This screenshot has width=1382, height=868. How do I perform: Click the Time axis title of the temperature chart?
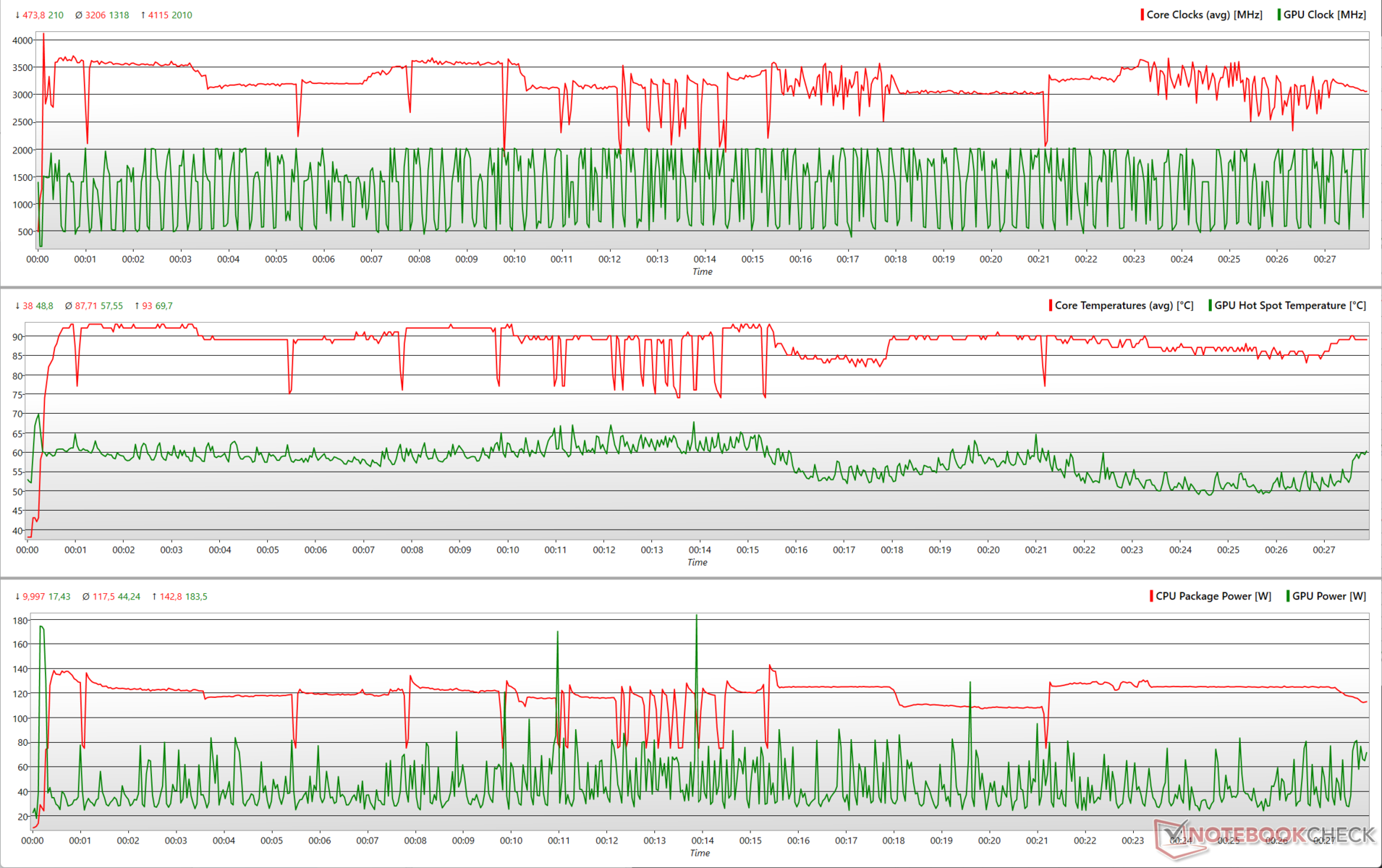(698, 563)
